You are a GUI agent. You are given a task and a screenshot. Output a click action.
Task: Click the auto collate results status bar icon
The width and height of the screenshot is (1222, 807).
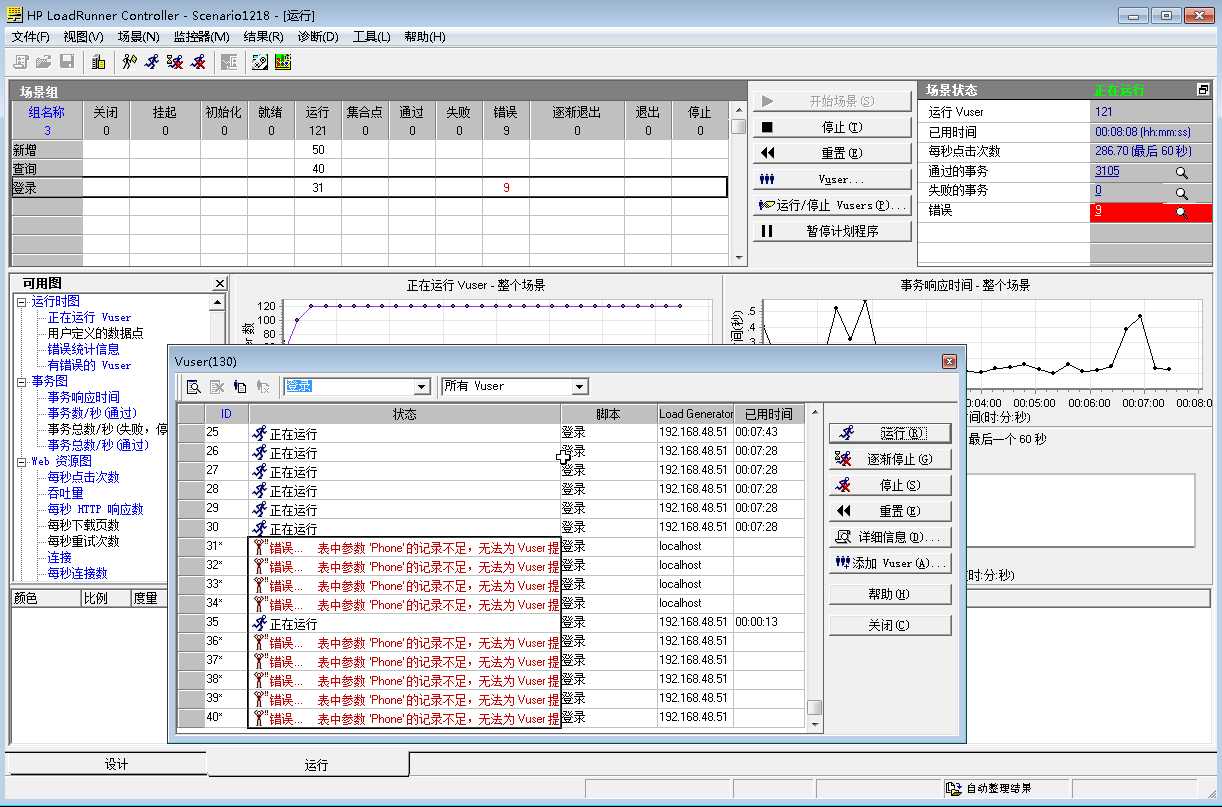coord(954,789)
